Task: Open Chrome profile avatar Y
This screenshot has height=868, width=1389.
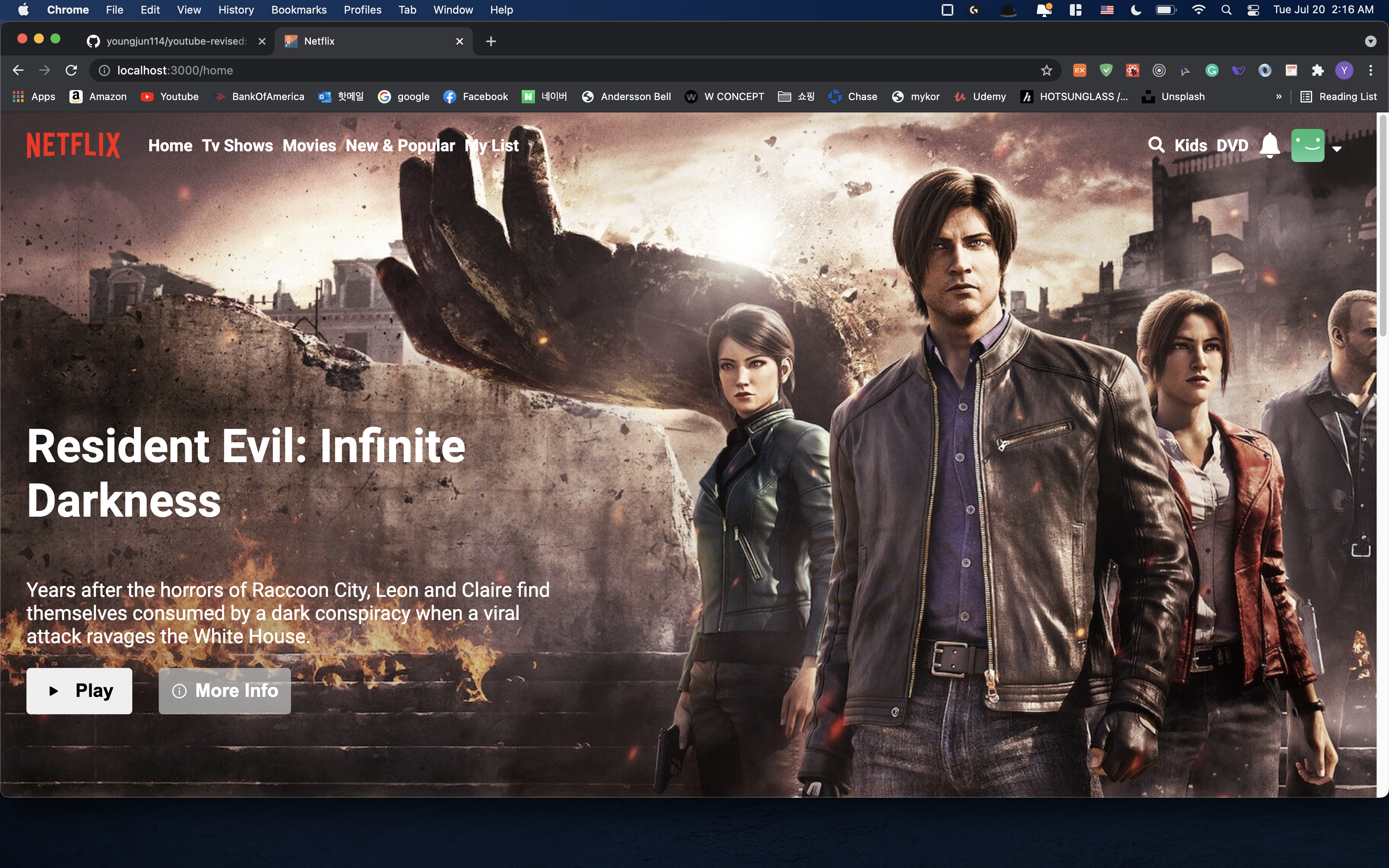Action: click(1344, 70)
